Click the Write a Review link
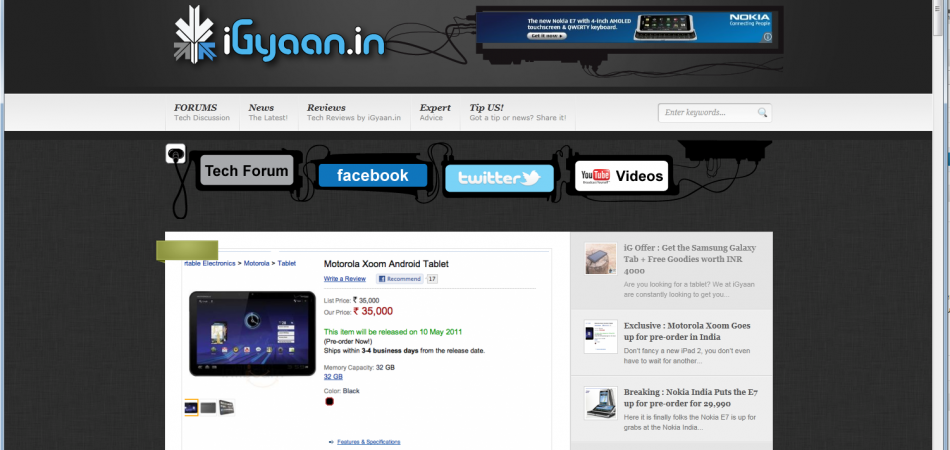 345,279
